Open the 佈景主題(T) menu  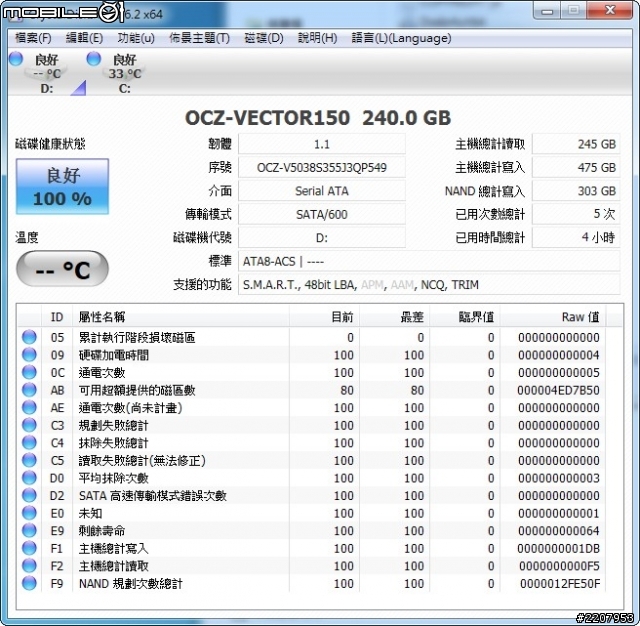(x=199, y=38)
